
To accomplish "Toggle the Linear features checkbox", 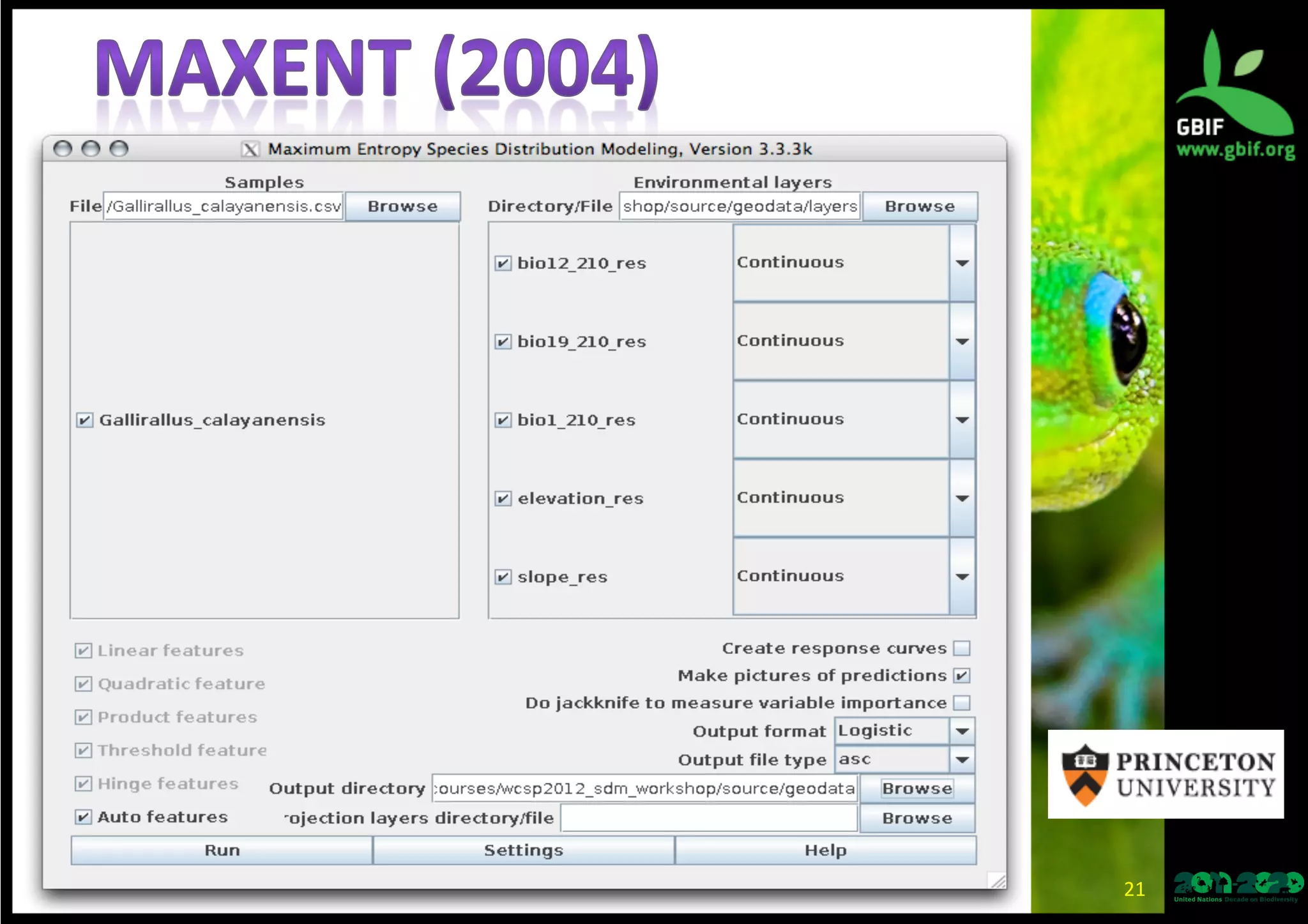I will coord(83,651).
